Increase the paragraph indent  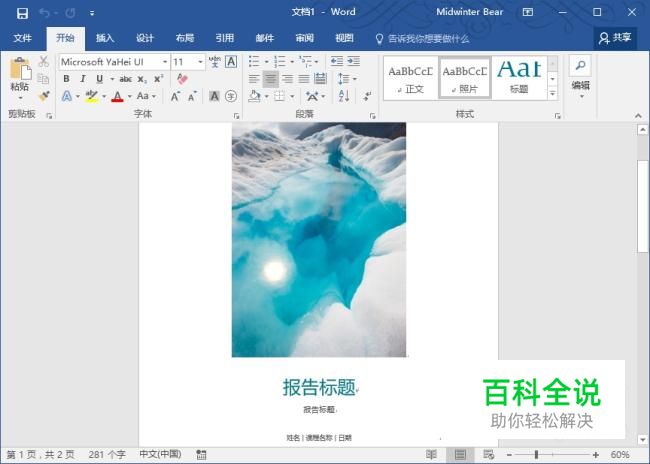pyautogui.click(x=353, y=62)
